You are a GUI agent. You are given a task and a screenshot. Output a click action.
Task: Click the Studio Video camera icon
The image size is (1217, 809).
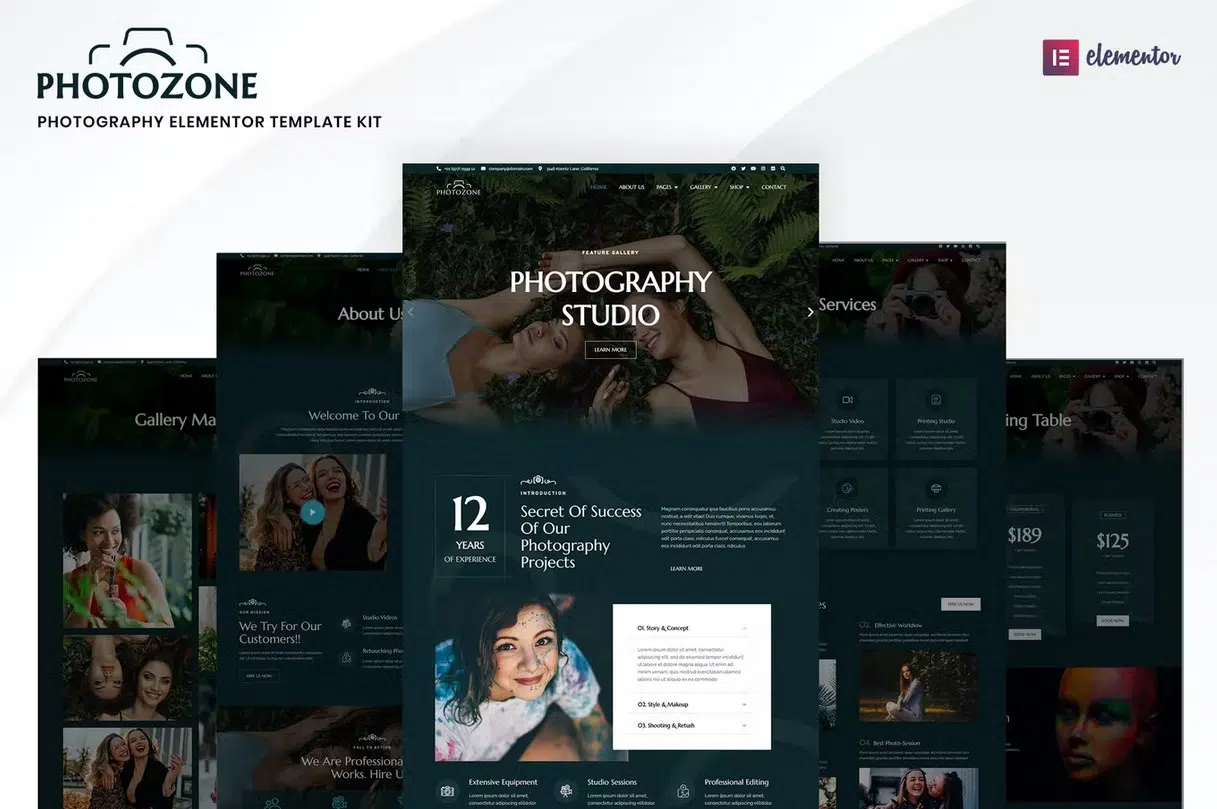point(847,400)
